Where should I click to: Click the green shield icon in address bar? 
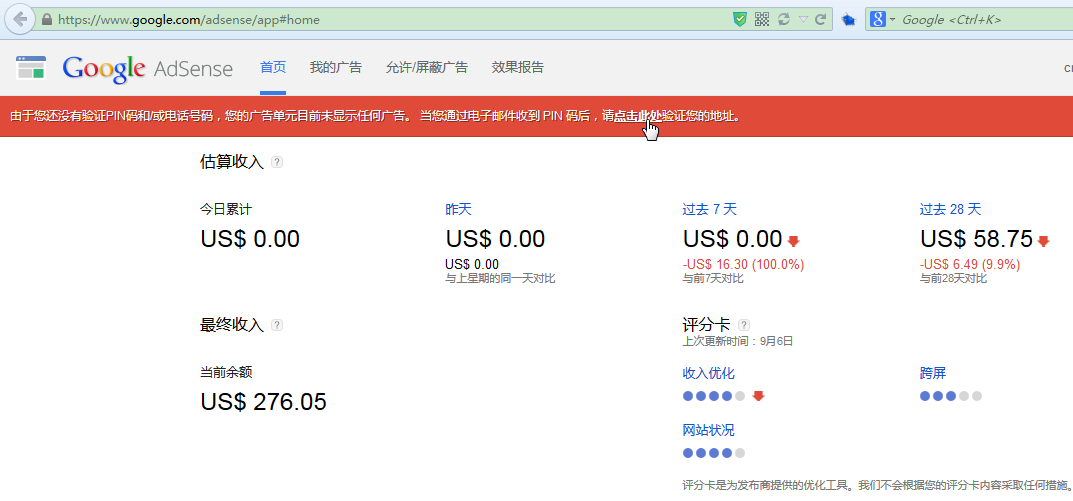point(740,19)
